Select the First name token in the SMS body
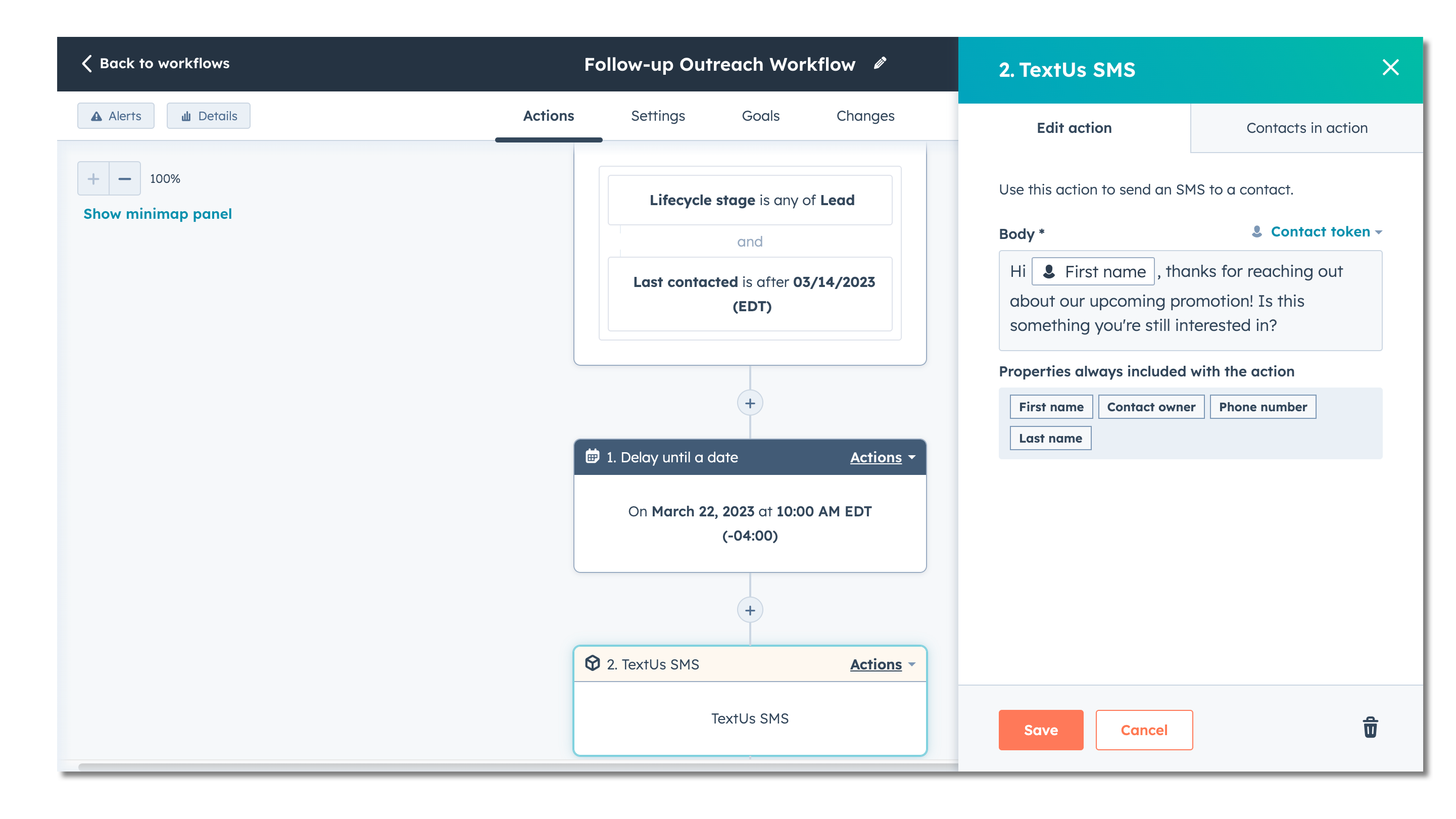Screen dimensions: 1456x819 1092,271
